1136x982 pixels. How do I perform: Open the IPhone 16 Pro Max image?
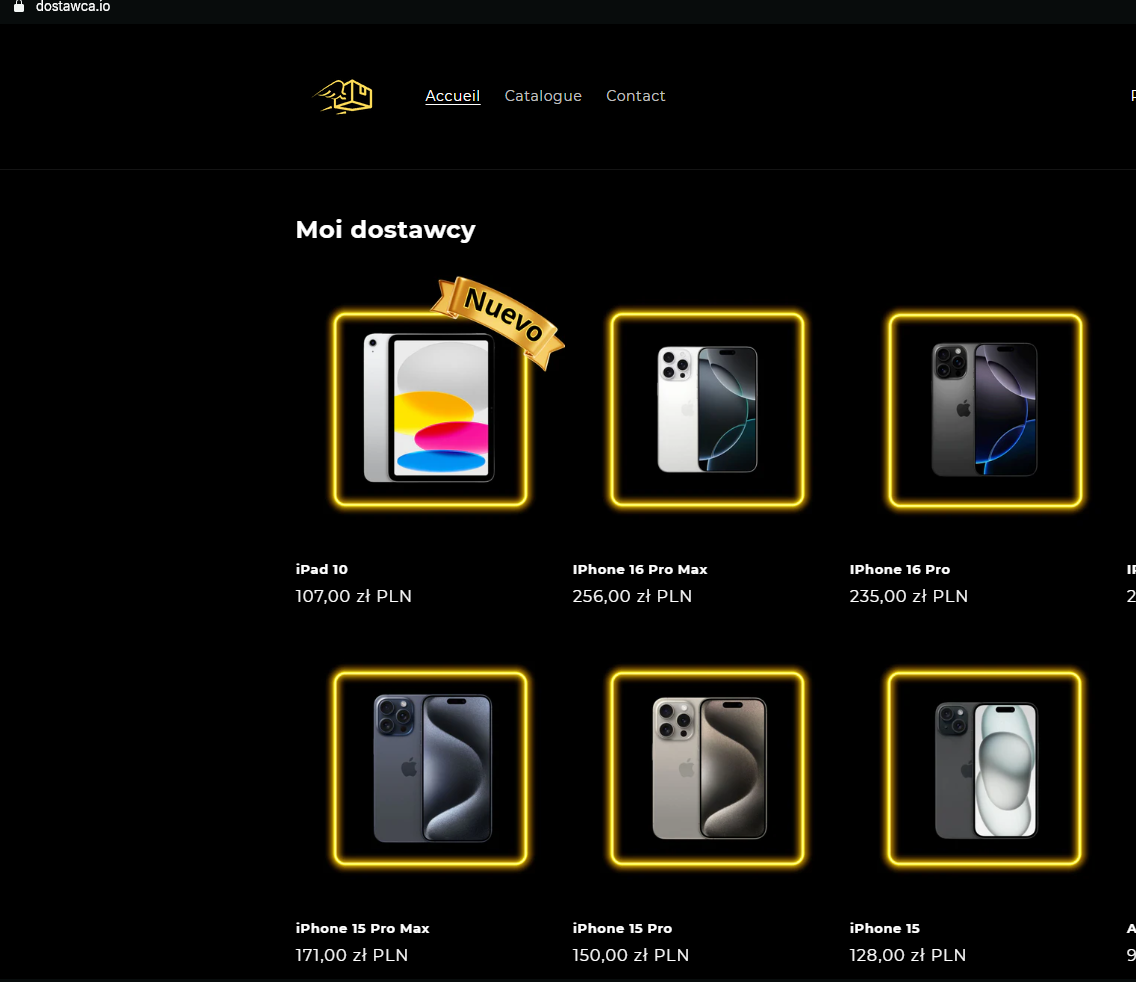[x=707, y=409]
